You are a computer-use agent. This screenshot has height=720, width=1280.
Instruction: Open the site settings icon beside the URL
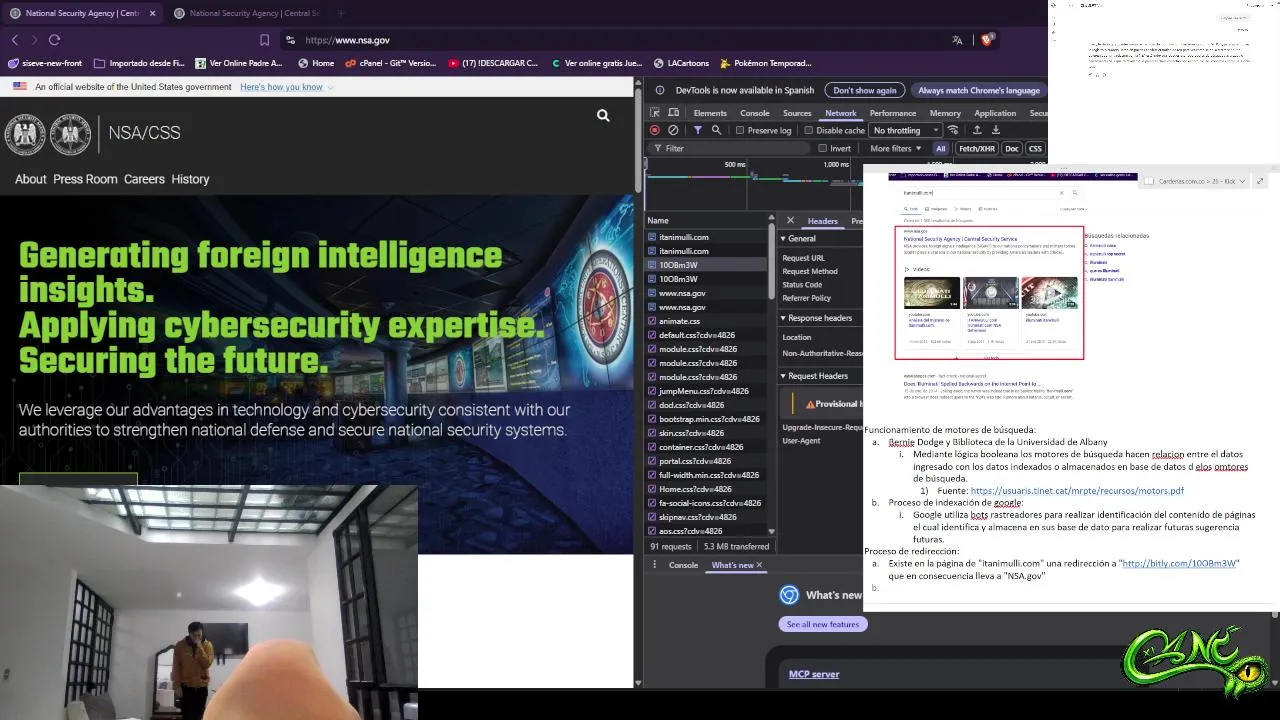(x=290, y=40)
